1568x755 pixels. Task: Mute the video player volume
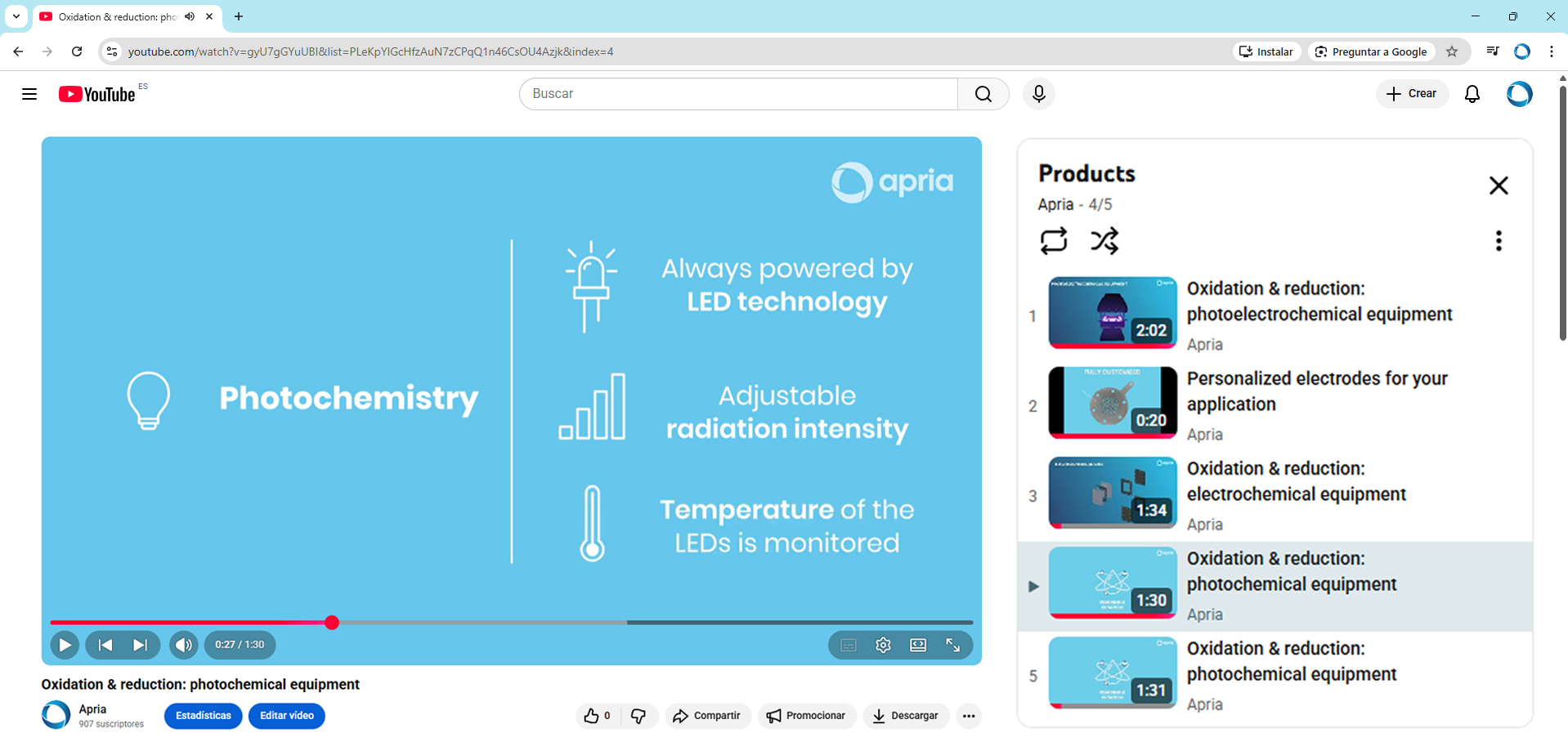(184, 645)
